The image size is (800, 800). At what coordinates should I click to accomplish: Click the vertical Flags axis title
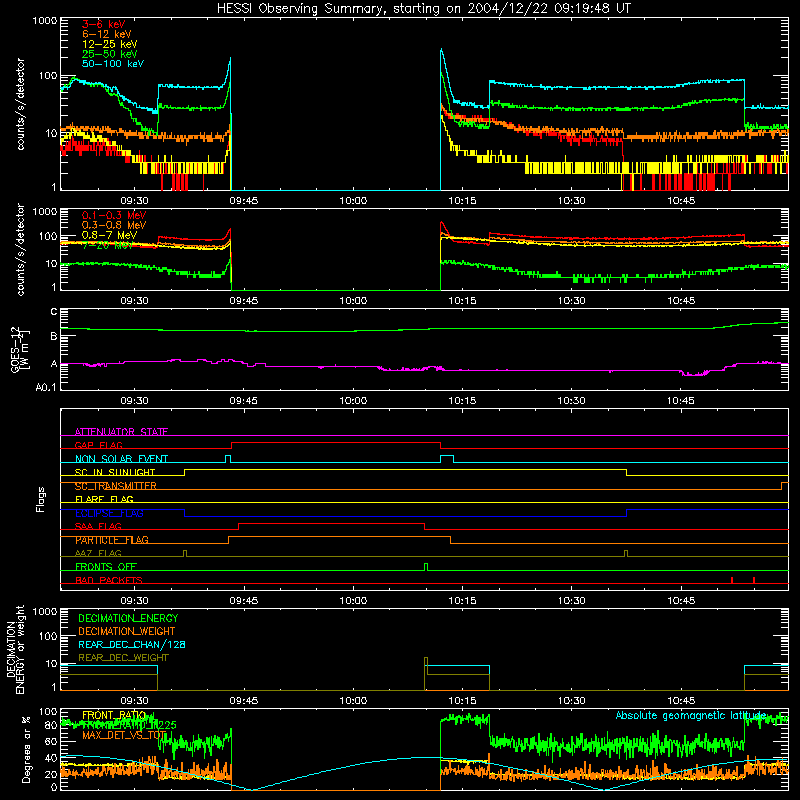pyautogui.click(x=41, y=499)
